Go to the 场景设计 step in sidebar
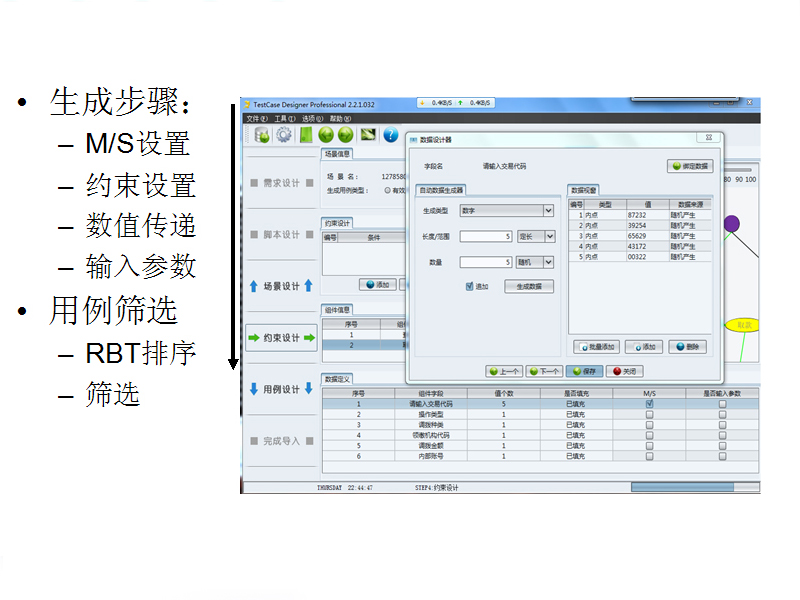This screenshot has height=600, width=800. [281, 286]
